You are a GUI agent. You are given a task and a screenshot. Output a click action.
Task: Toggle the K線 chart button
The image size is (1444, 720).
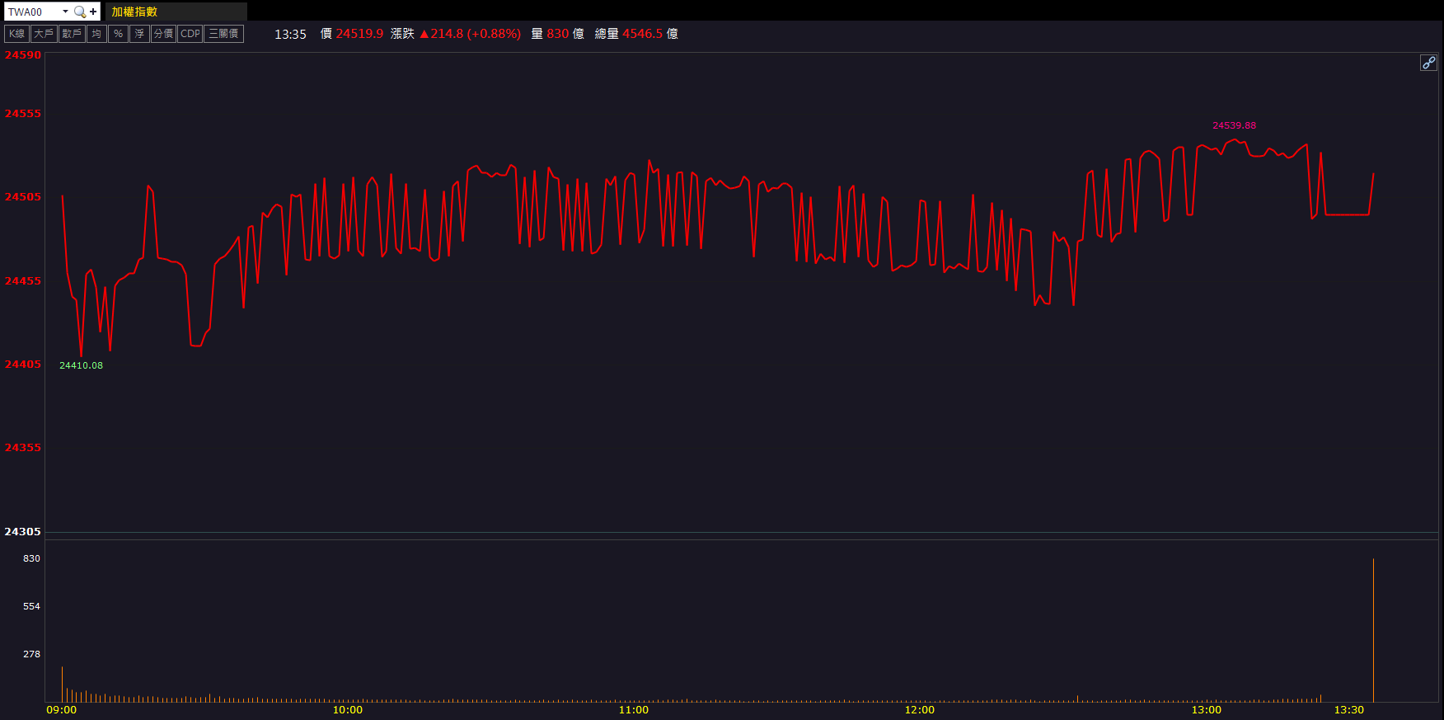(x=16, y=34)
